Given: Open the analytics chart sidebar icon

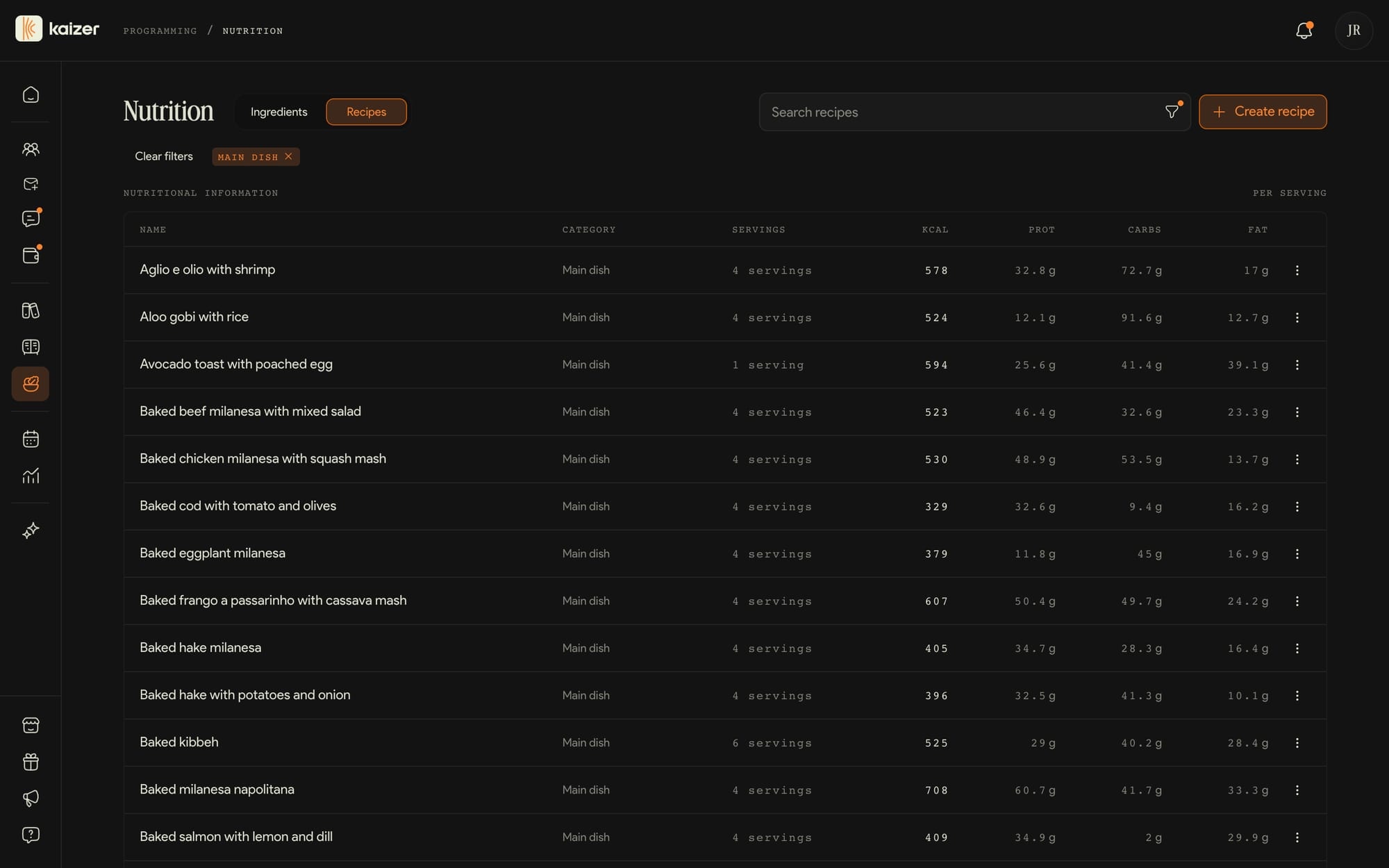Looking at the screenshot, I should click(x=31, y=476).
